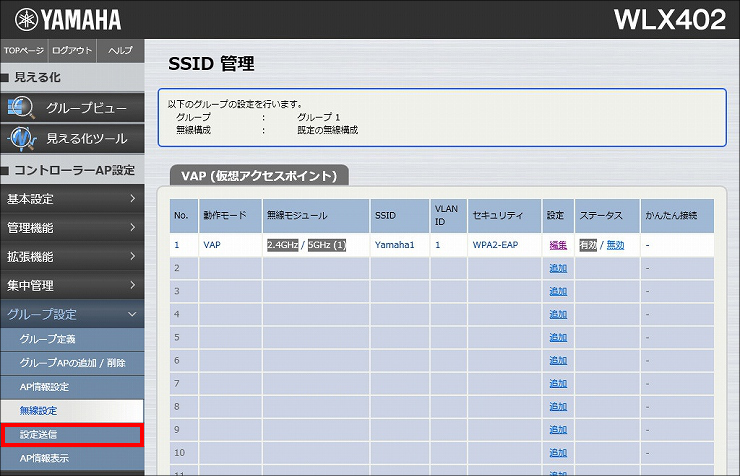This screenshot has width=740, height=476.
Task: Expand 集中管理 menu
Action: [72, 285]
